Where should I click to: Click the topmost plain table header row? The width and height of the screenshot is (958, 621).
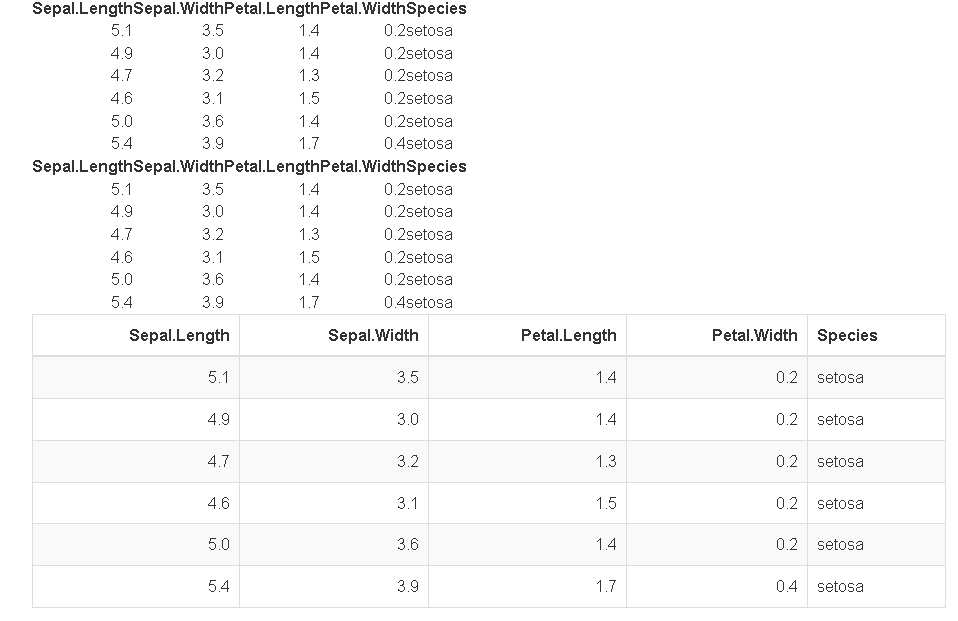[x=249, y=9]
